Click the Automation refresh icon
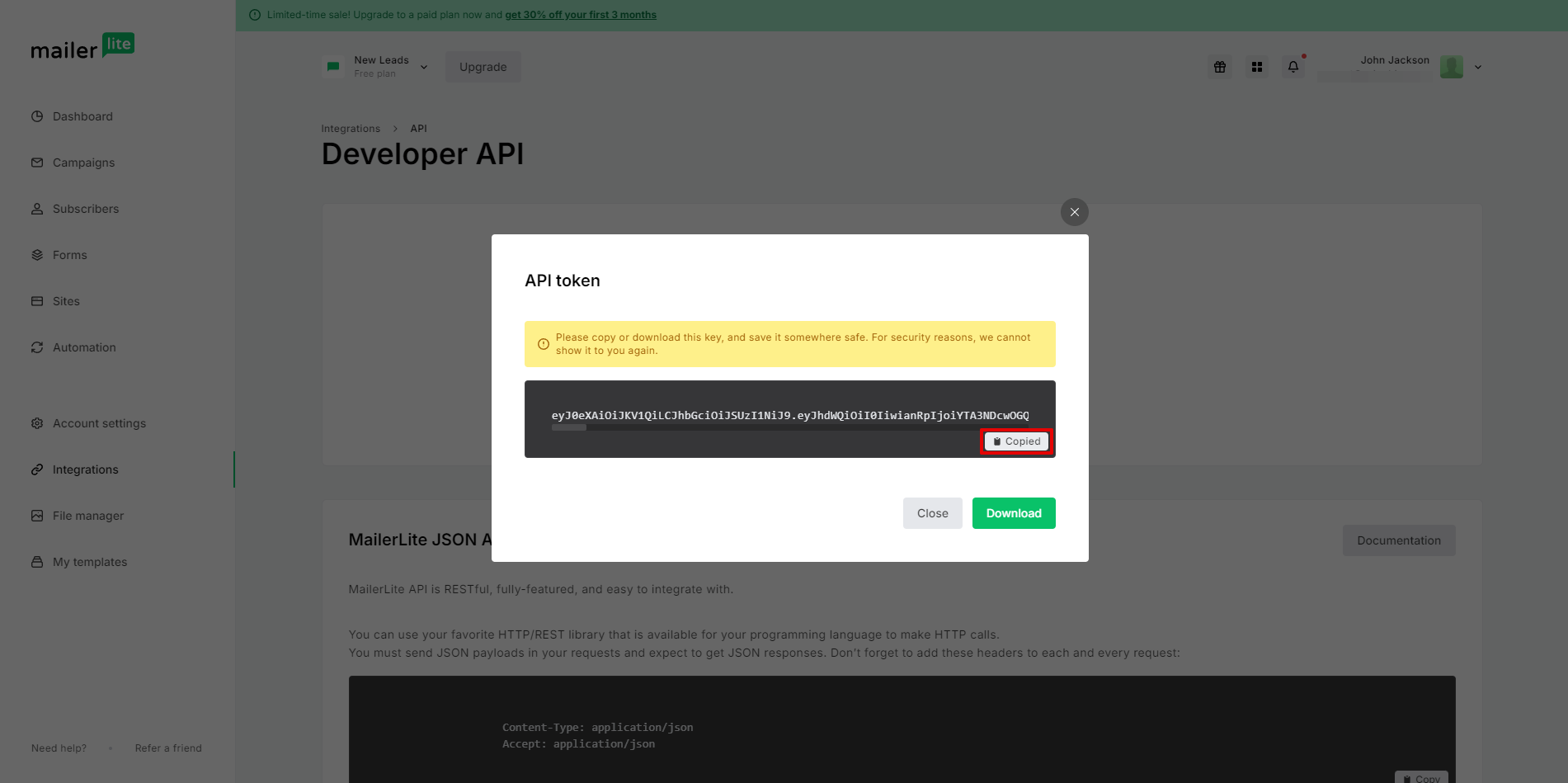The image size is (1568, 783). point(37,347)
